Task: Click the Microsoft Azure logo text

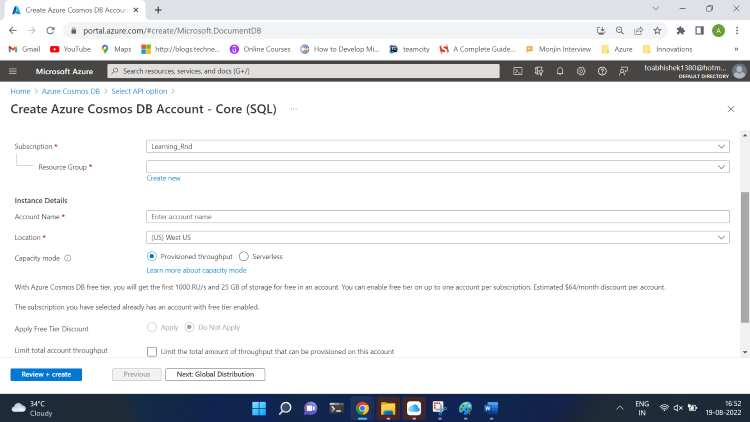Action: tap(64, 71)
